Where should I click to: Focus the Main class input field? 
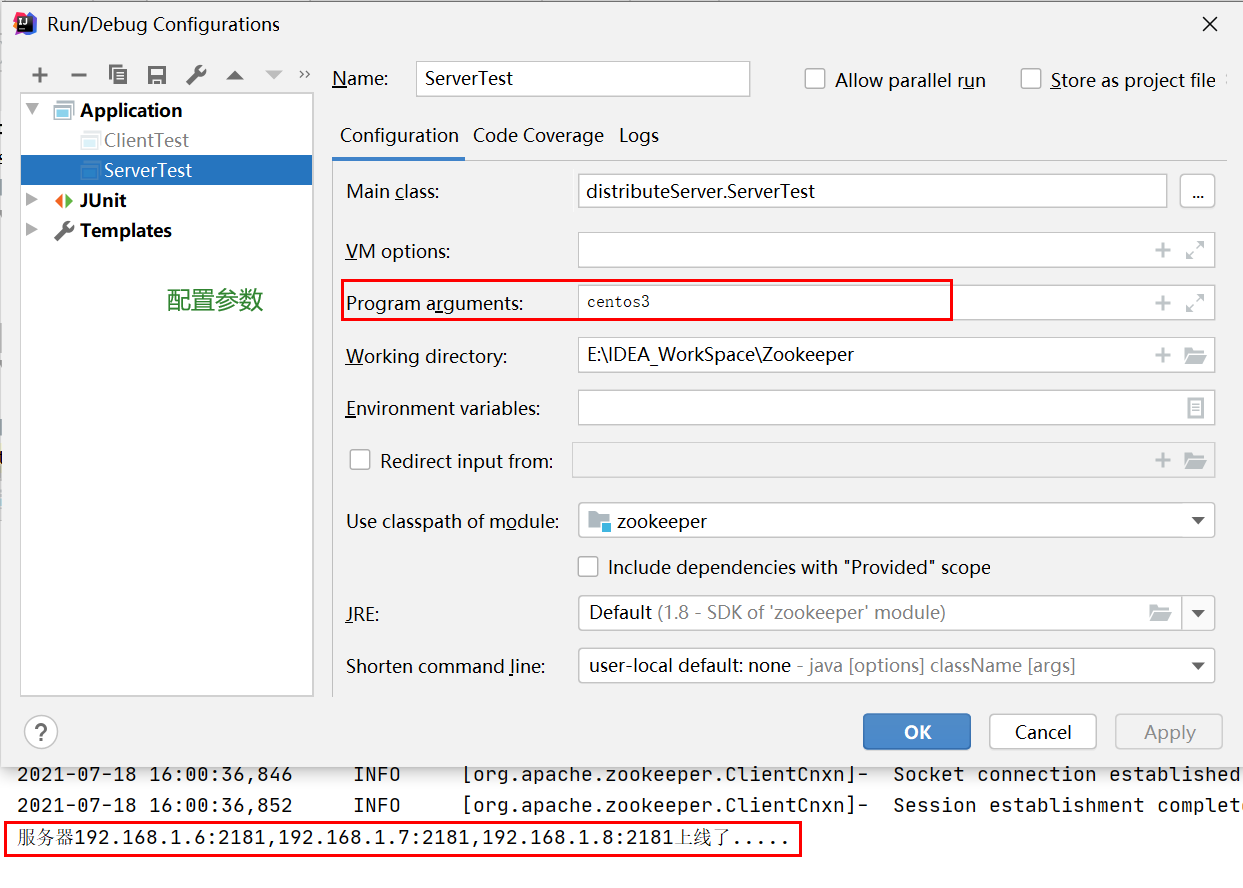[872, 191]
